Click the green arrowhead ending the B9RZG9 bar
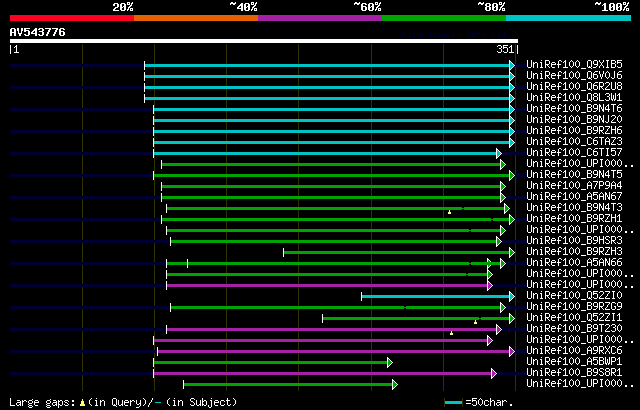The height and width of the screenshot is (410, 640). pos(503,308)
